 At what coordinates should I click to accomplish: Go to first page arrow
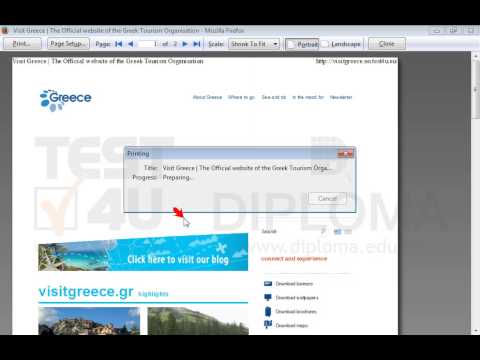point(119,44)
